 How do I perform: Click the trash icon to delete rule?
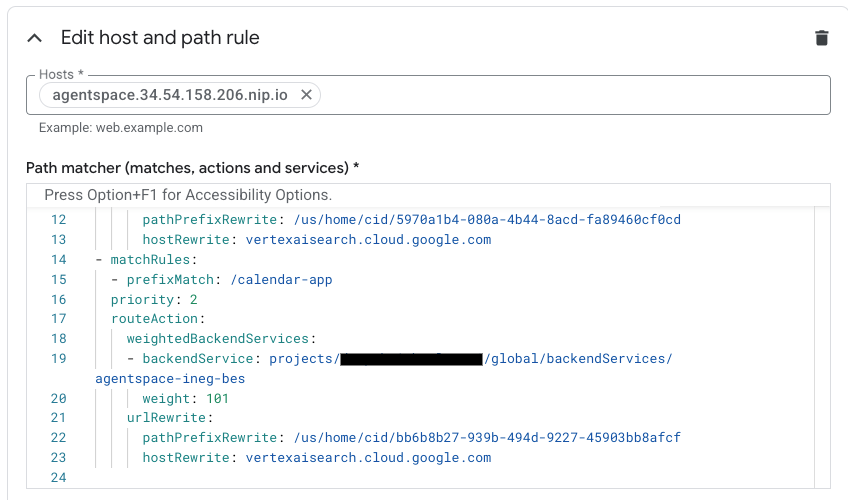822,38
